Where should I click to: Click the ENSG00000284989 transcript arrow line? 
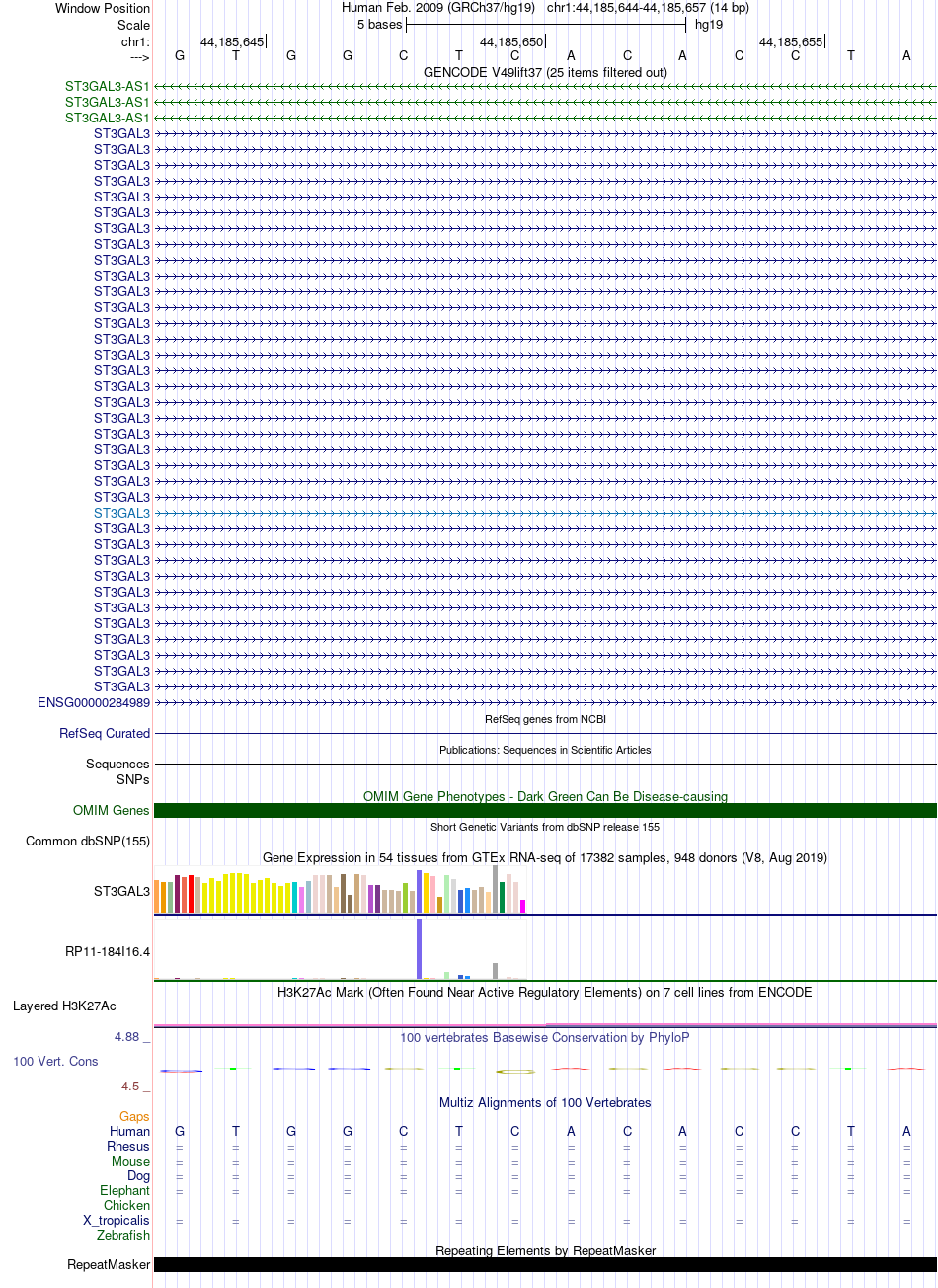pos(545,703)
